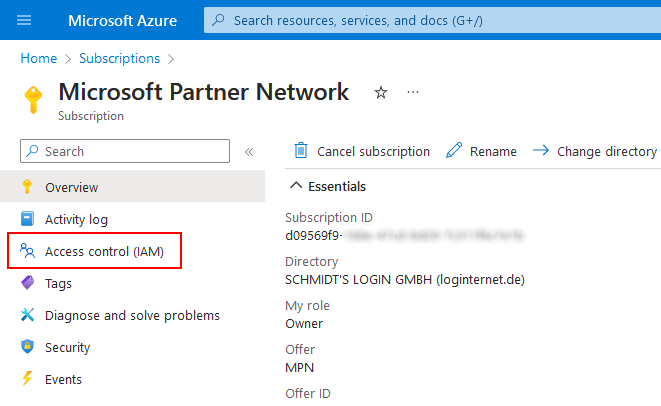
Task: Click the arrow Change directory icon
Action: click(540, 150)
